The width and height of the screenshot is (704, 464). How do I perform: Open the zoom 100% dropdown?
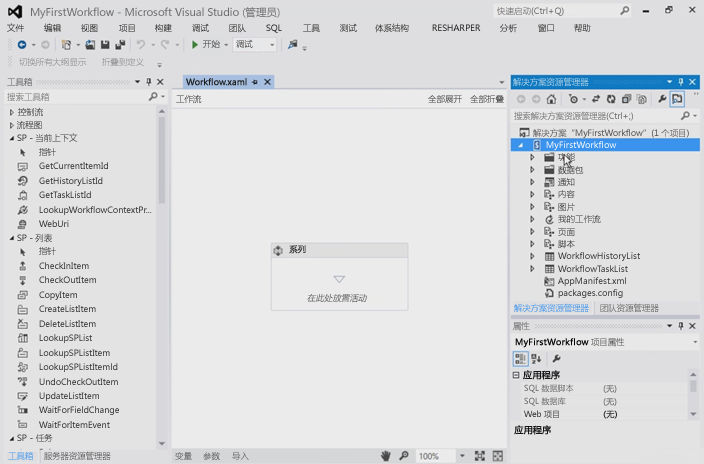pyautogui.click(x=462, y=456)
